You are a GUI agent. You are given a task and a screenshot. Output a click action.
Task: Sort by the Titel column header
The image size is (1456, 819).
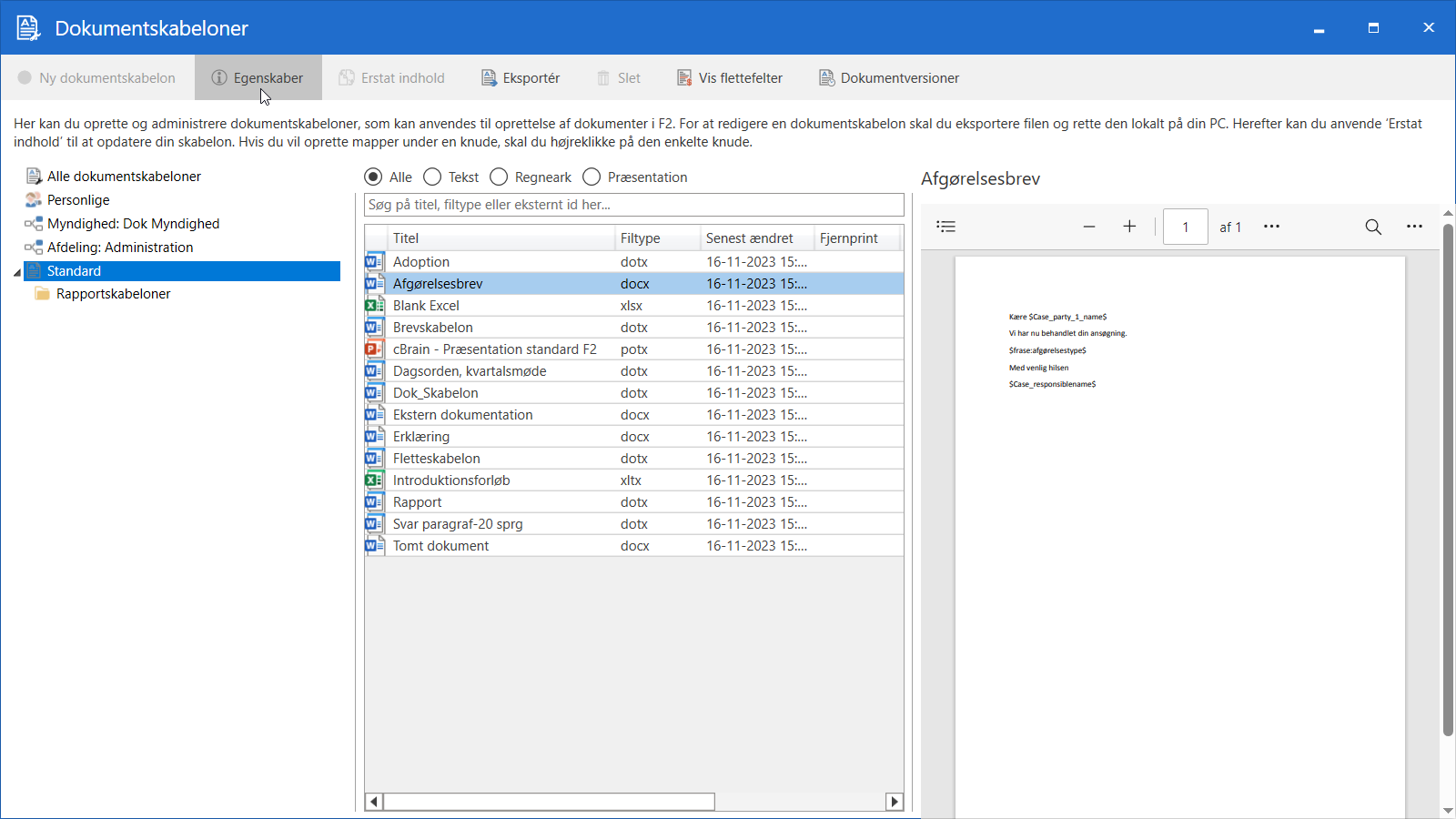click(501, 238)
